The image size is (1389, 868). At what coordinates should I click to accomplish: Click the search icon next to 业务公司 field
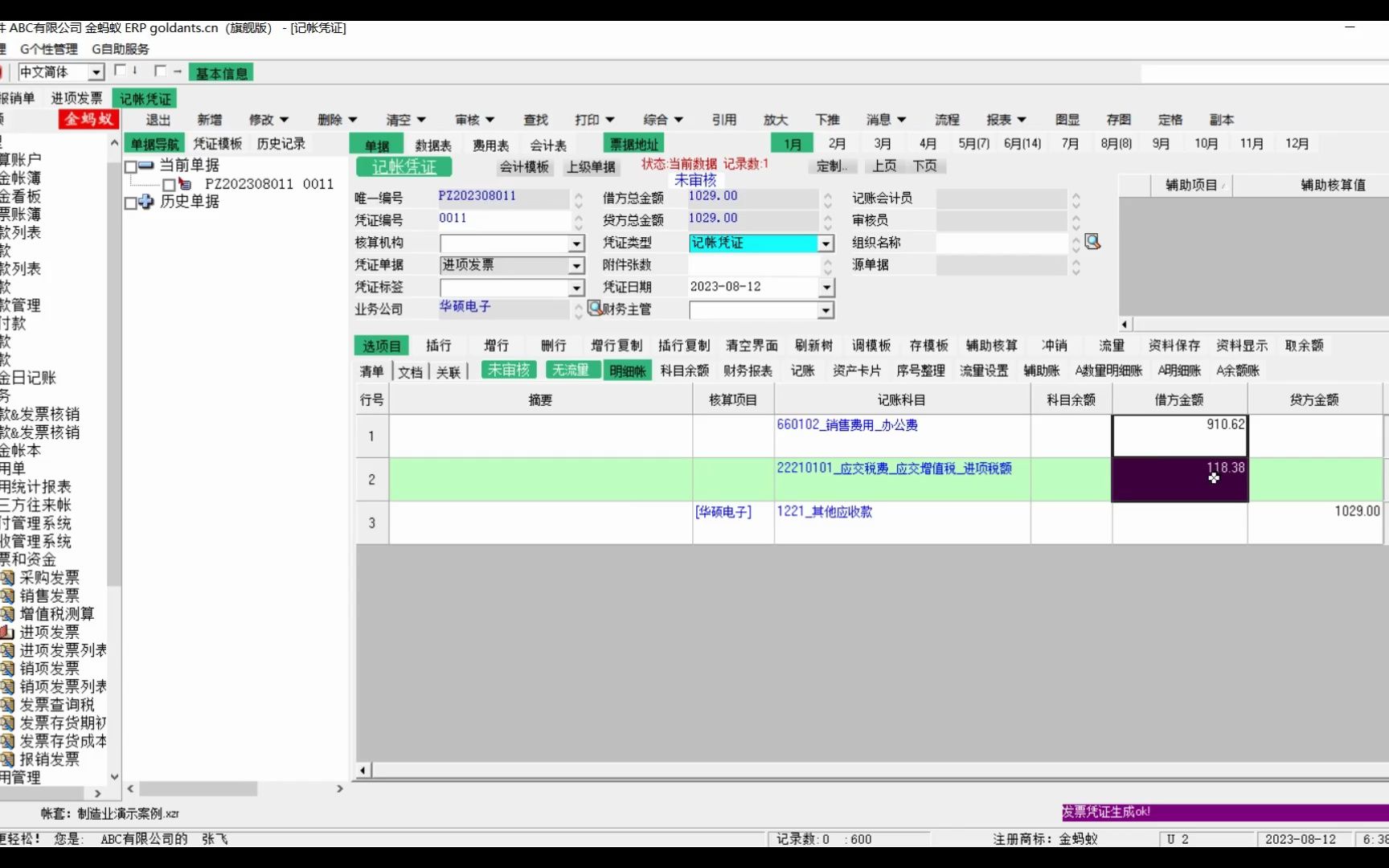point(594,308)
